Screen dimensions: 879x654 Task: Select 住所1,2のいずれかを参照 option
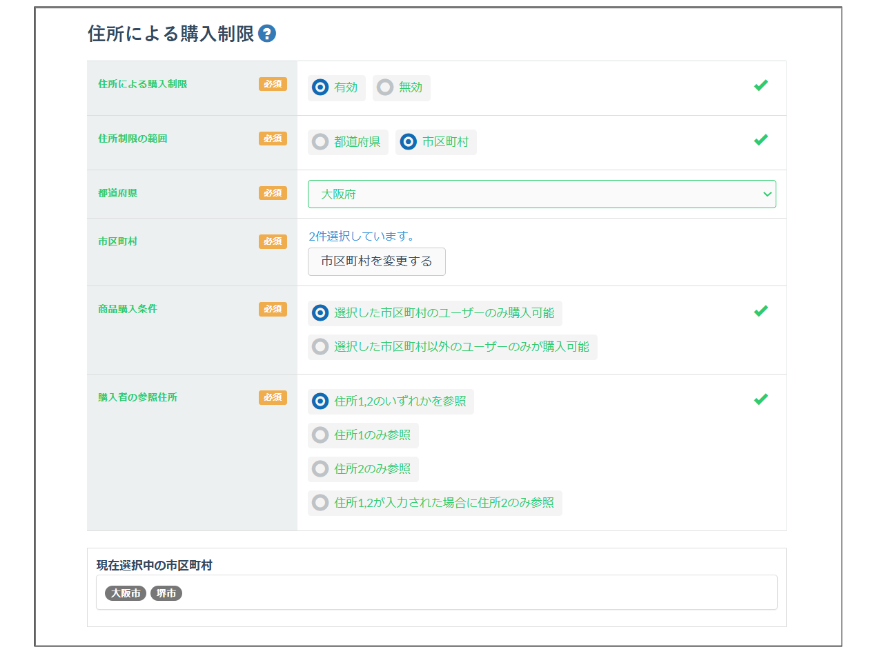320,401
